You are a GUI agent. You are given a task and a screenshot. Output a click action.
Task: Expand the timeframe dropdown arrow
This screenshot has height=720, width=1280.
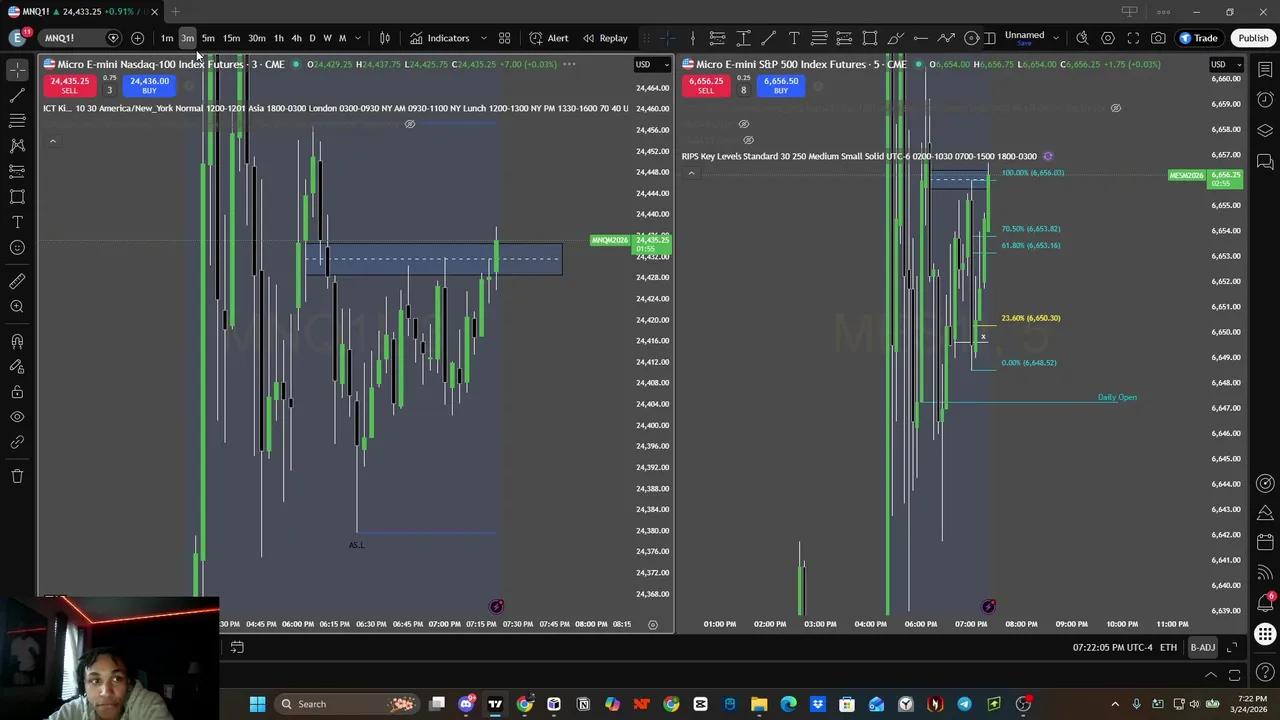(x=357, y=38)
